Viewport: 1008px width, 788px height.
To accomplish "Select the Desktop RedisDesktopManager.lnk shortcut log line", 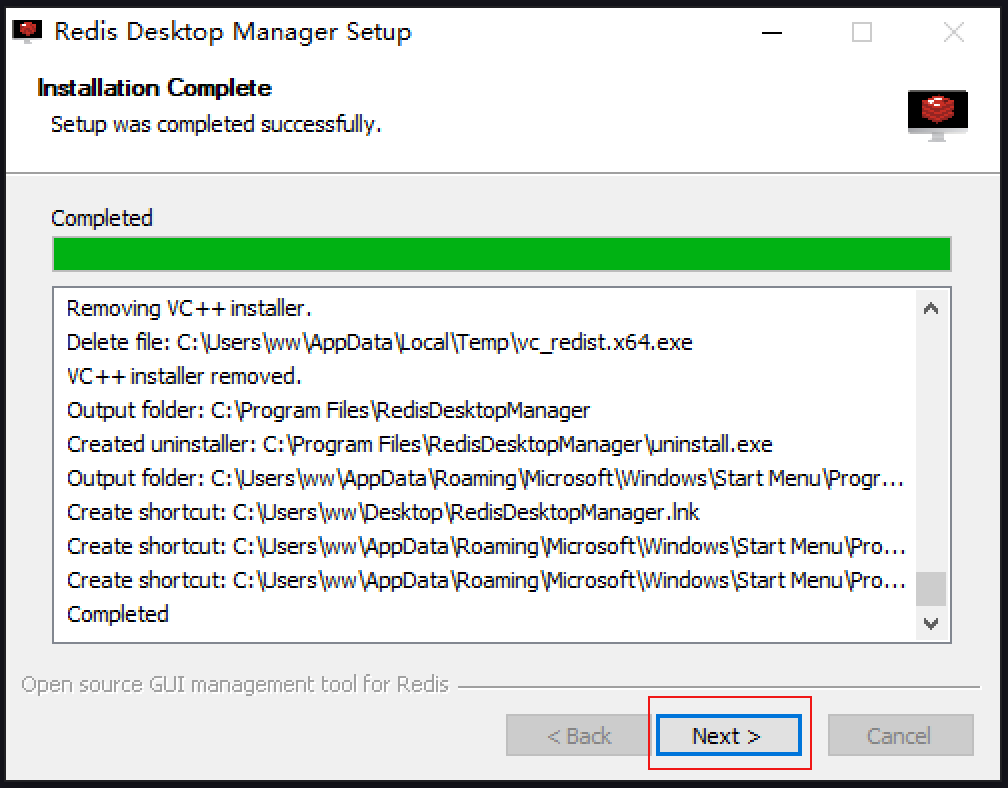I will (x=383, y=512).
